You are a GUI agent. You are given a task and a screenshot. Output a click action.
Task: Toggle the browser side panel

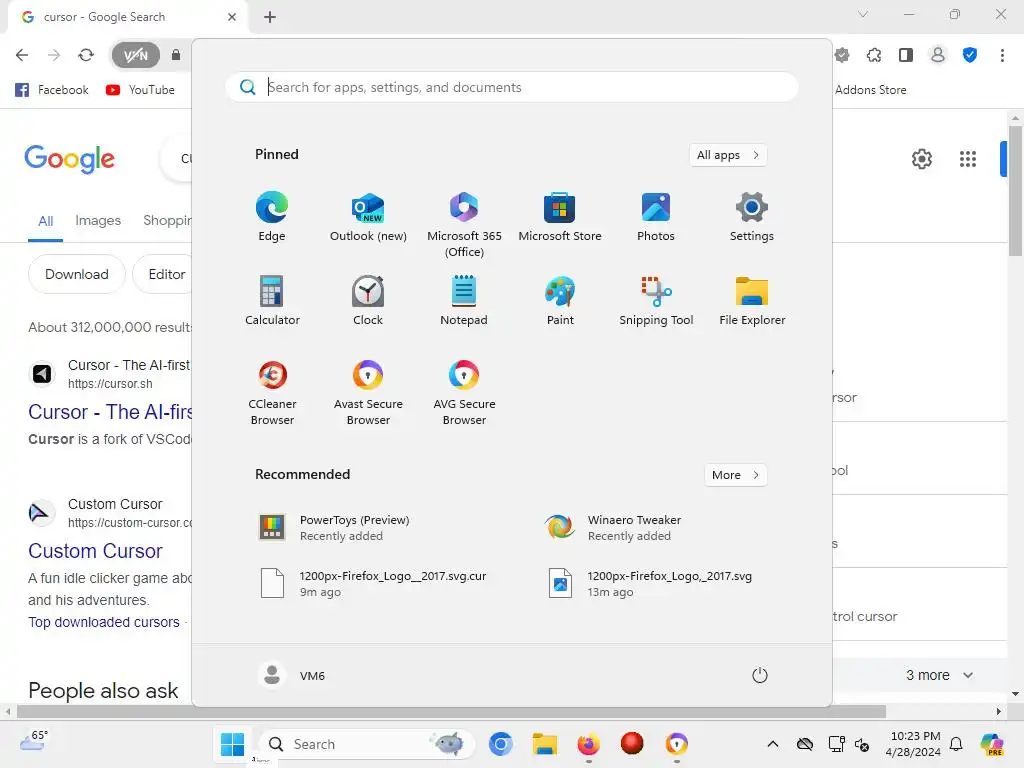(x=906, y=56)
